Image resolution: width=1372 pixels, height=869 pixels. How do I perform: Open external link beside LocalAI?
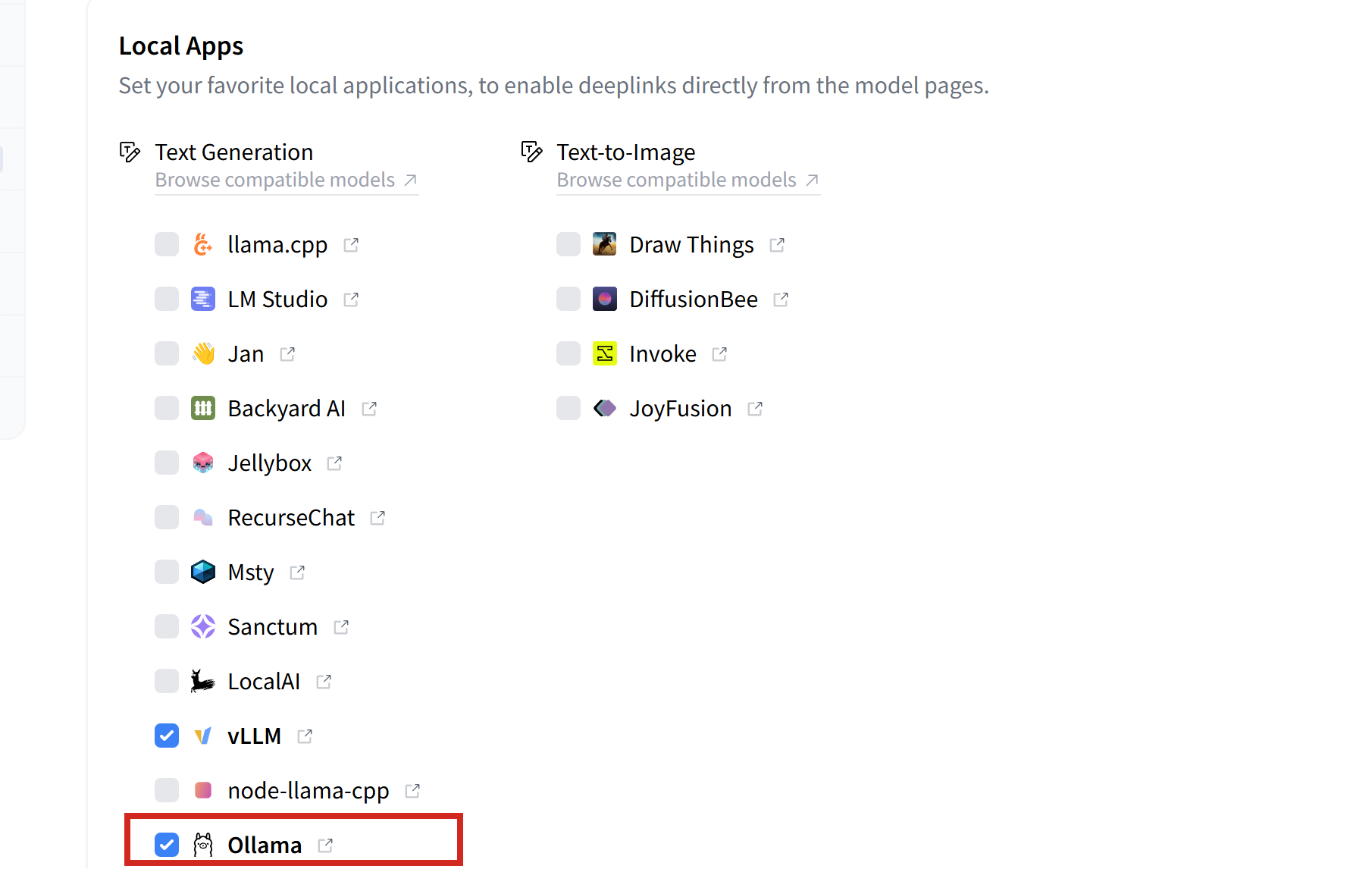click(324, 682)
